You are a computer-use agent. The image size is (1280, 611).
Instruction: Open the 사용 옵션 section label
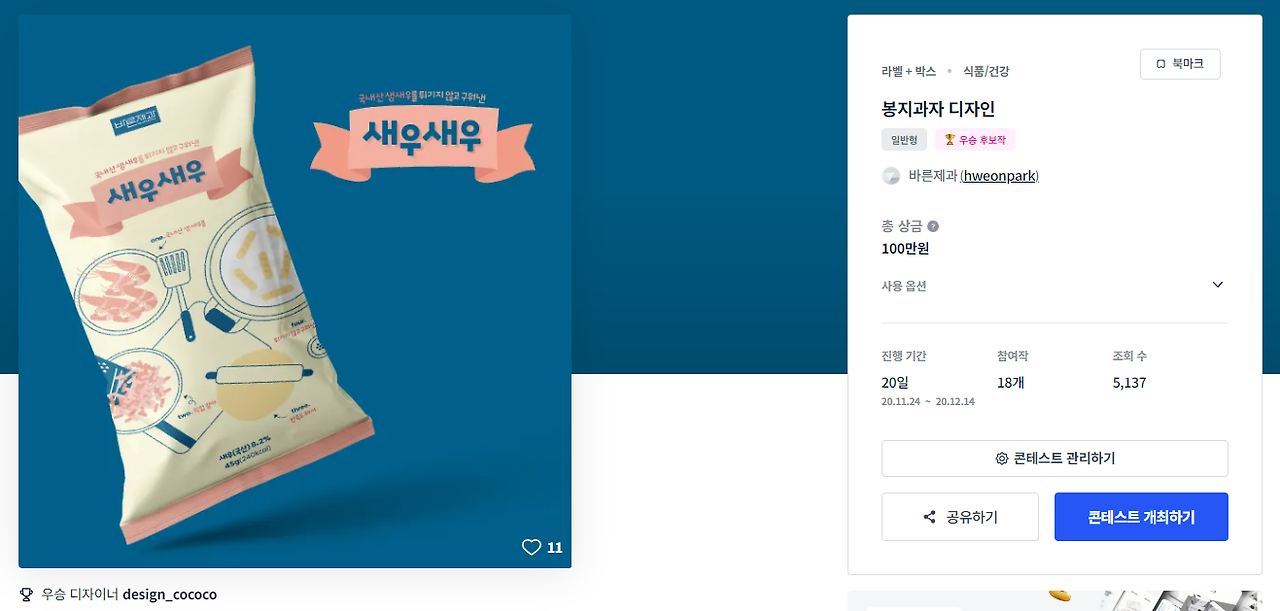coord(904,286)
